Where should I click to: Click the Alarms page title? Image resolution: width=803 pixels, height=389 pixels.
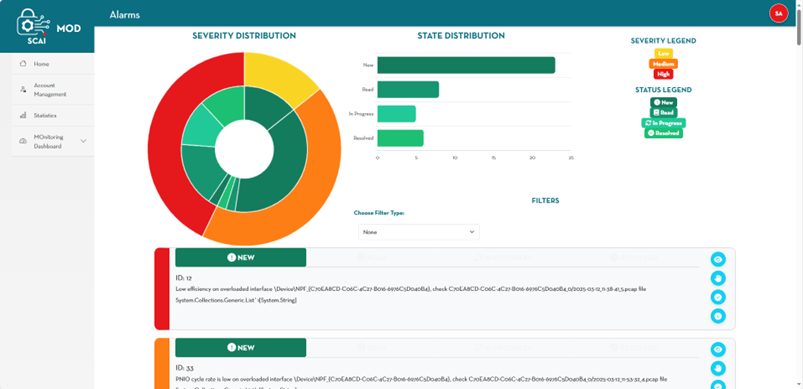point(124,15)
